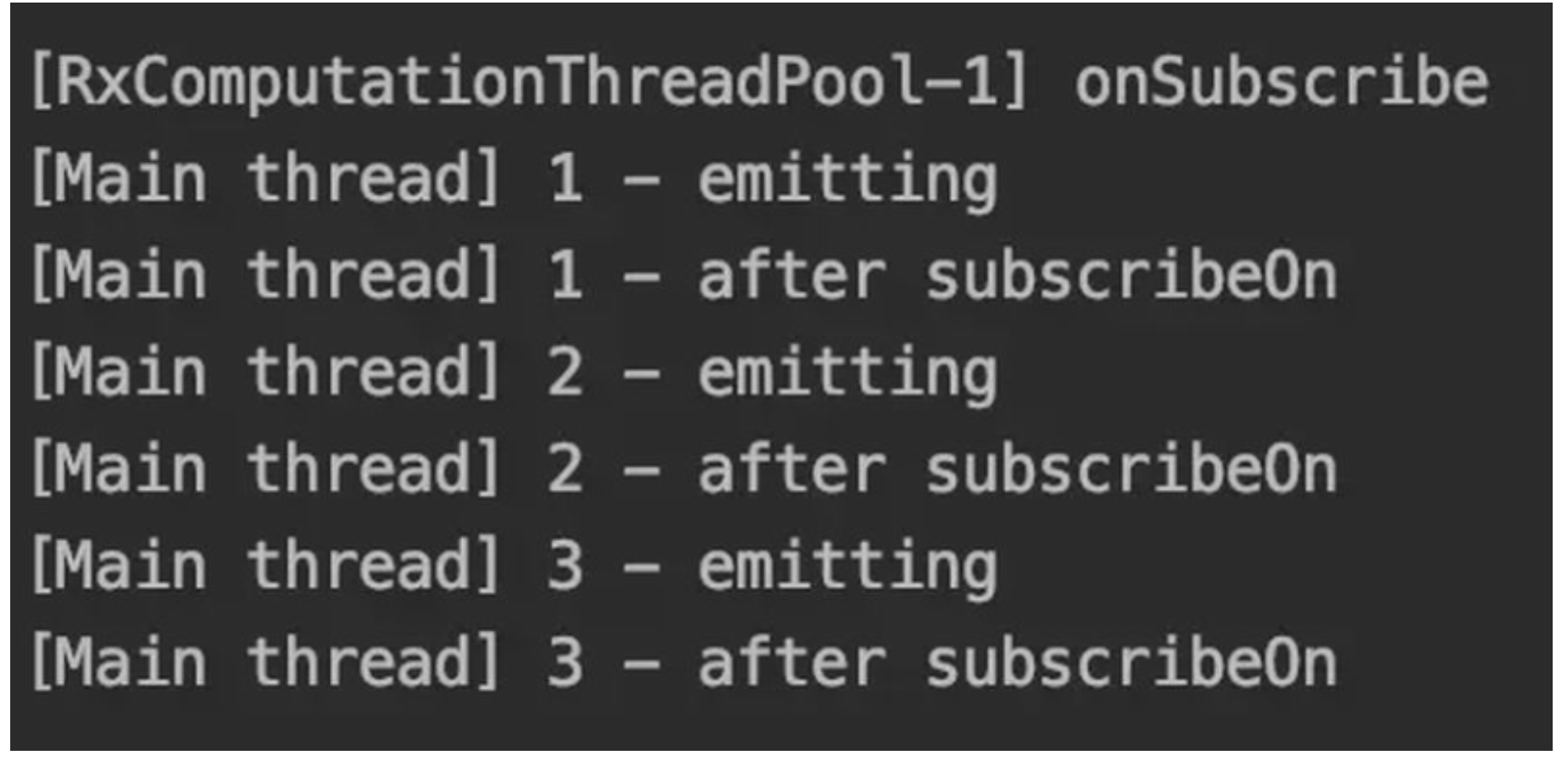
Task: Click the '3 – after subscribeOn' line
Action: (x=683, y=663)
